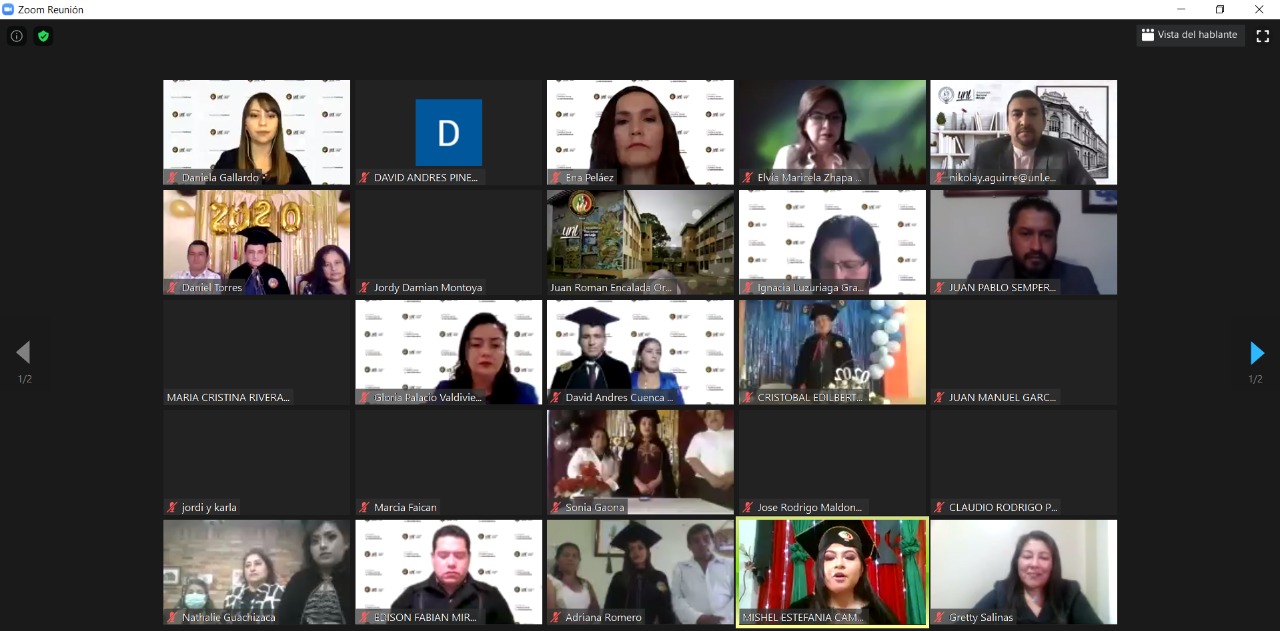Minimize the Zoom Reunión window
1280x631 pixels.
1180,9
